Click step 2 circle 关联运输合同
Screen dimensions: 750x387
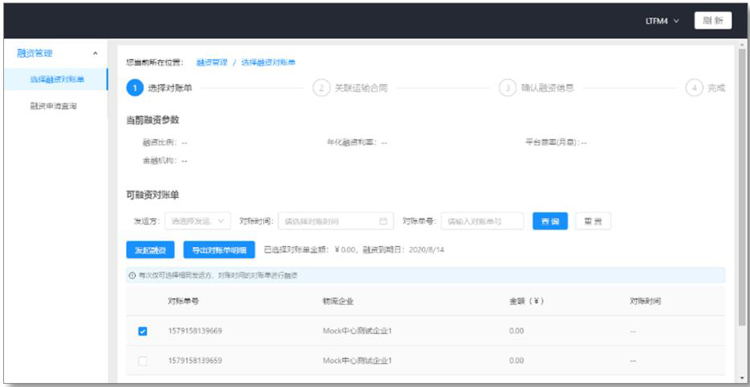pos(321,88)
